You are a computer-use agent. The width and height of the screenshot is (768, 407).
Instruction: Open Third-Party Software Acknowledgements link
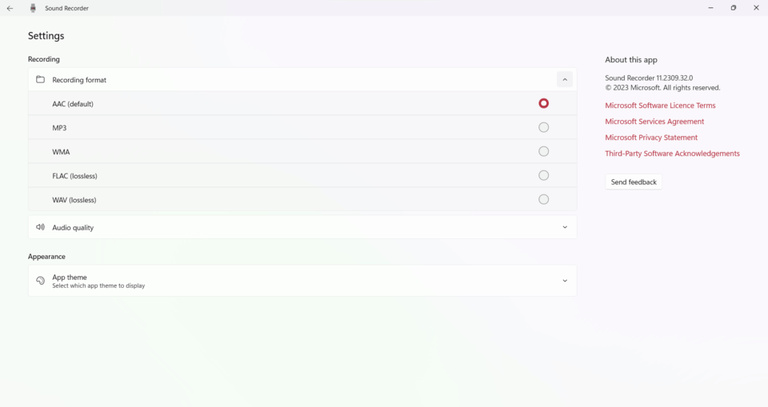pos(672,153)
